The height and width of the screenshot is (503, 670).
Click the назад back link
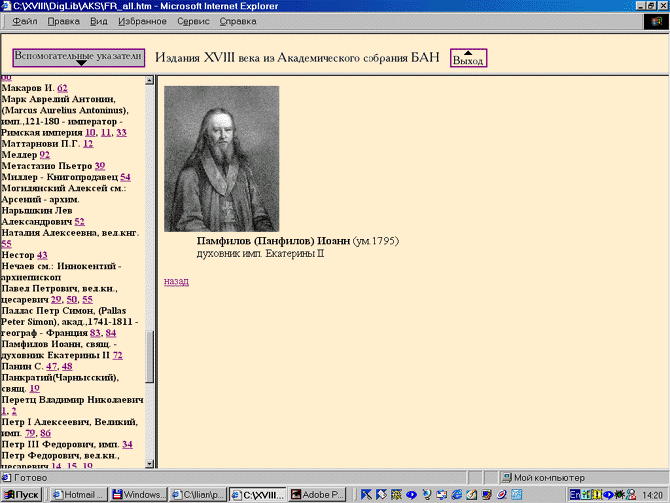click(176, 281)
